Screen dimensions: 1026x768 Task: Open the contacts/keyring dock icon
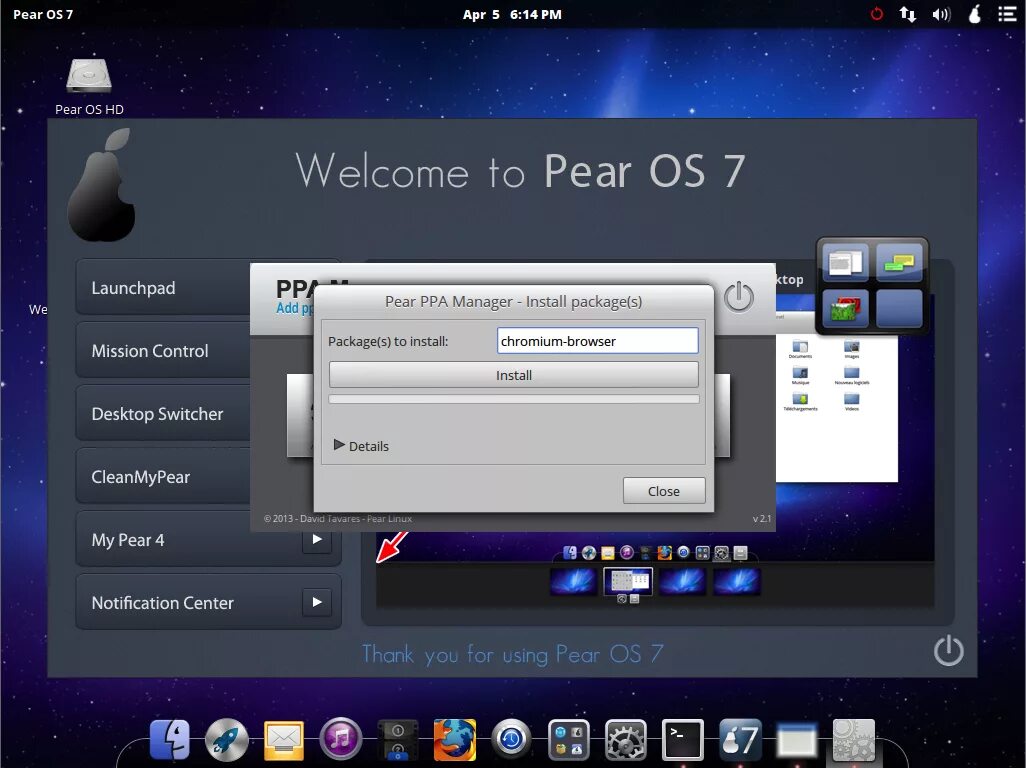[x=397, y=740]
